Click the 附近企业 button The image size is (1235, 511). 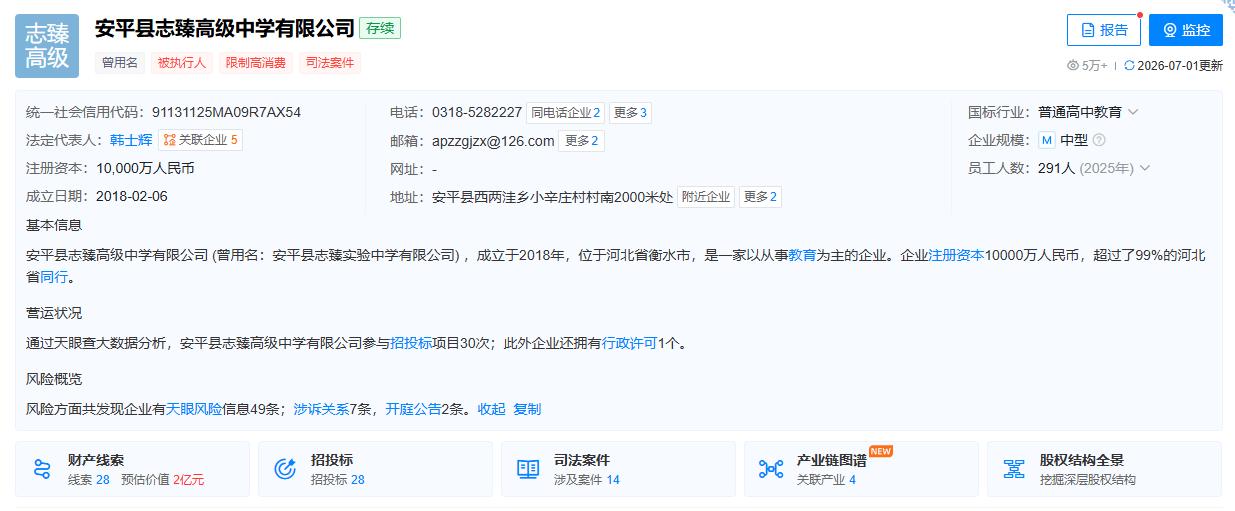[x=706, y=197]
